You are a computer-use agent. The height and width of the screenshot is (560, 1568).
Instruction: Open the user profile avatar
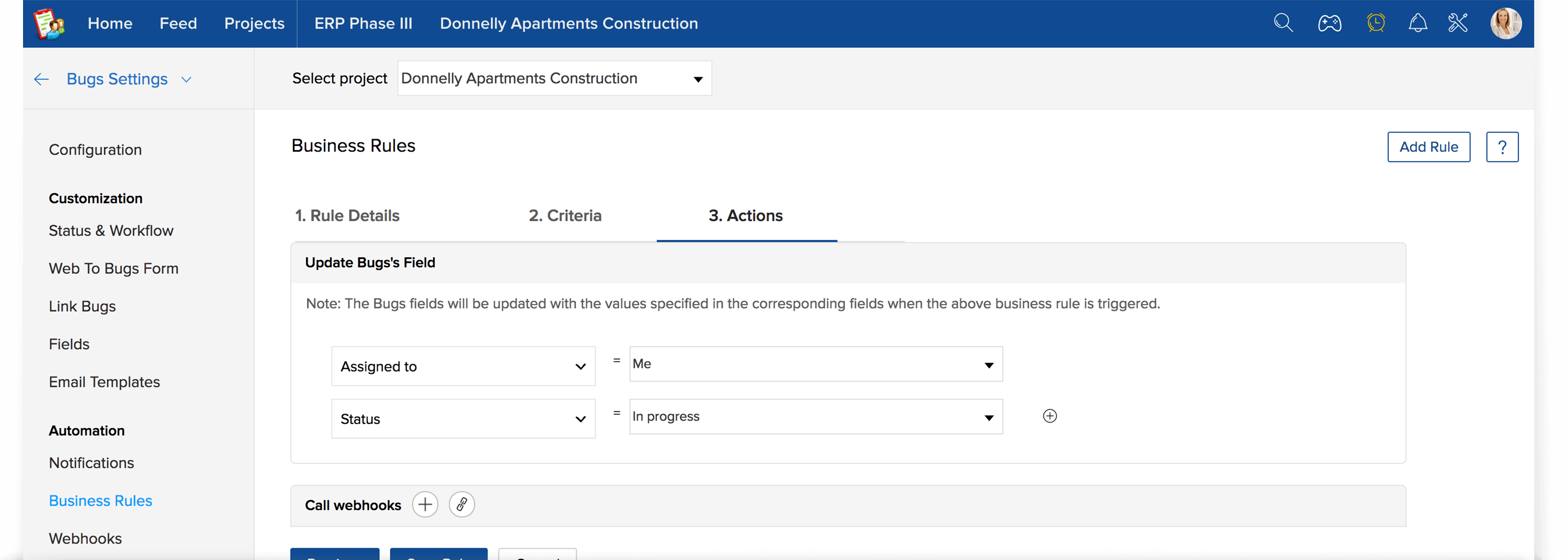coord(1505,23)
